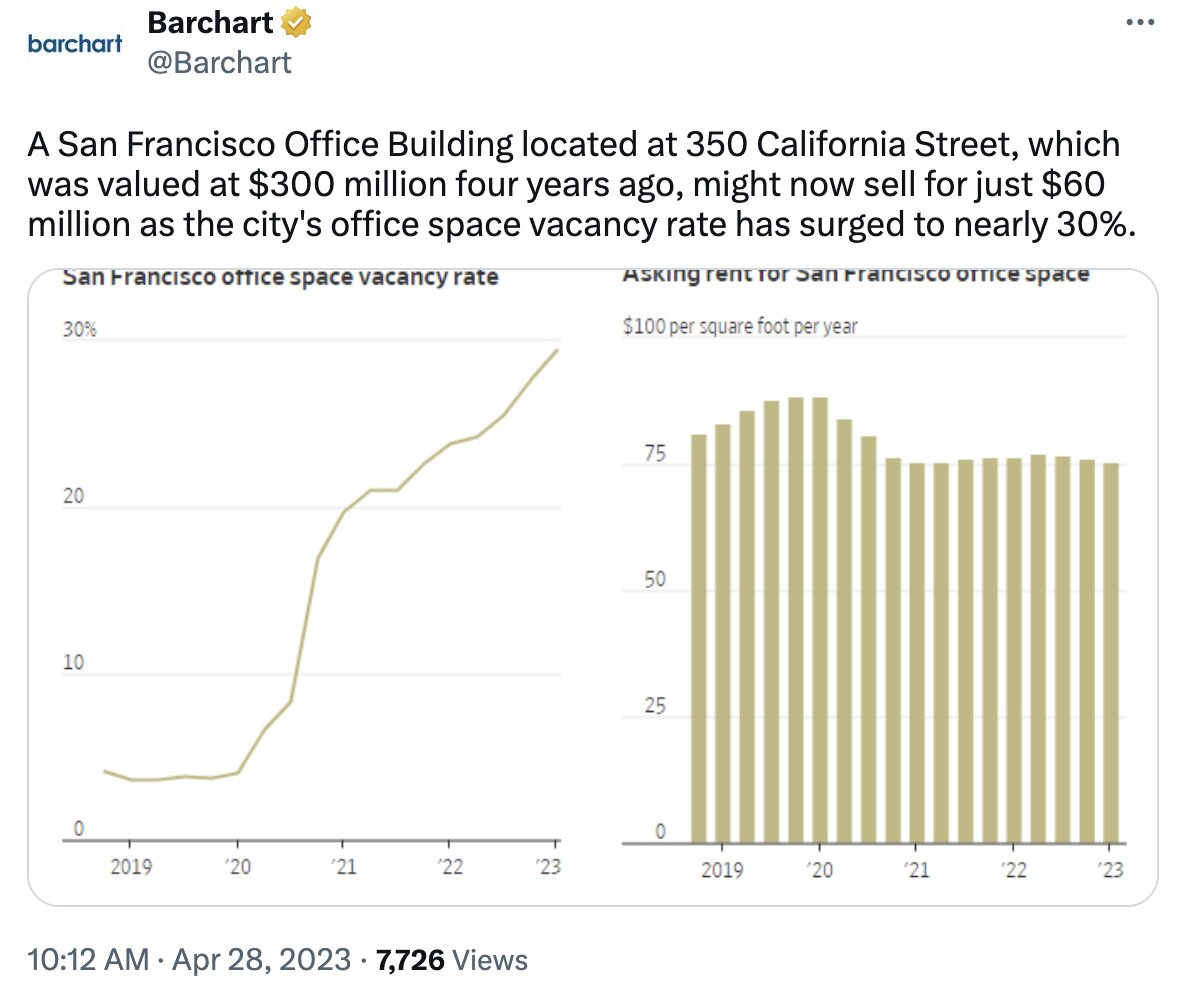The image size is (1188, 1002).
Task: Open the Barchart display name link
Action: click(211, 21)
